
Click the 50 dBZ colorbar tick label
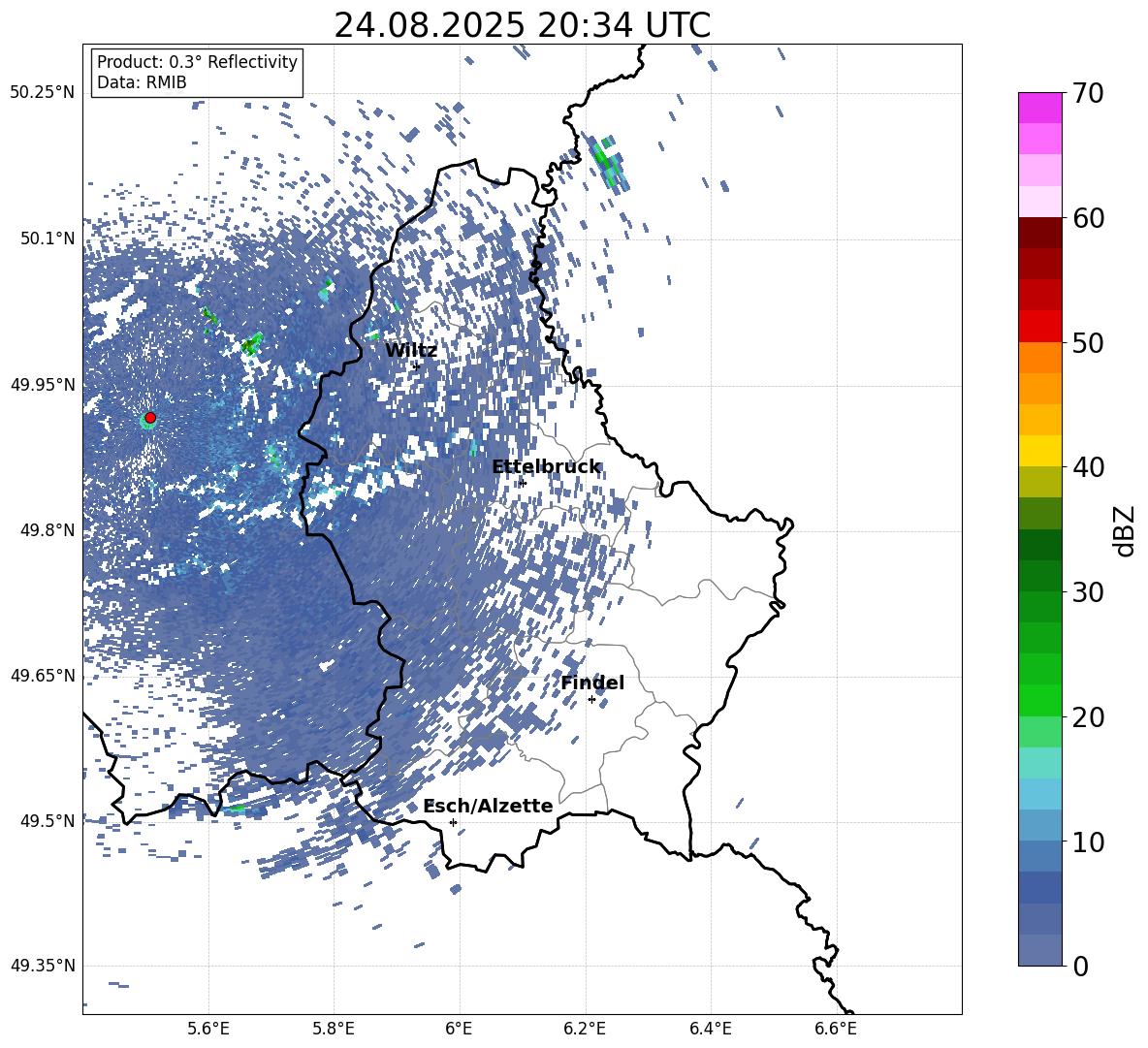tap(1087, 343)
